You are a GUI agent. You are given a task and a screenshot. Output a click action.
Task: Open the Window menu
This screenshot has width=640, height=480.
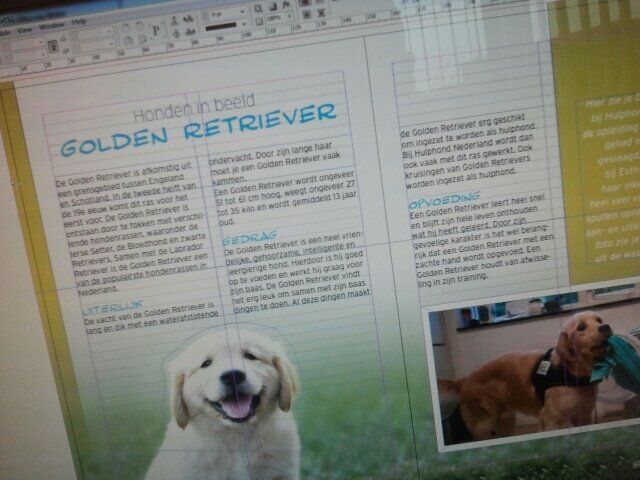tap(52, 26)
